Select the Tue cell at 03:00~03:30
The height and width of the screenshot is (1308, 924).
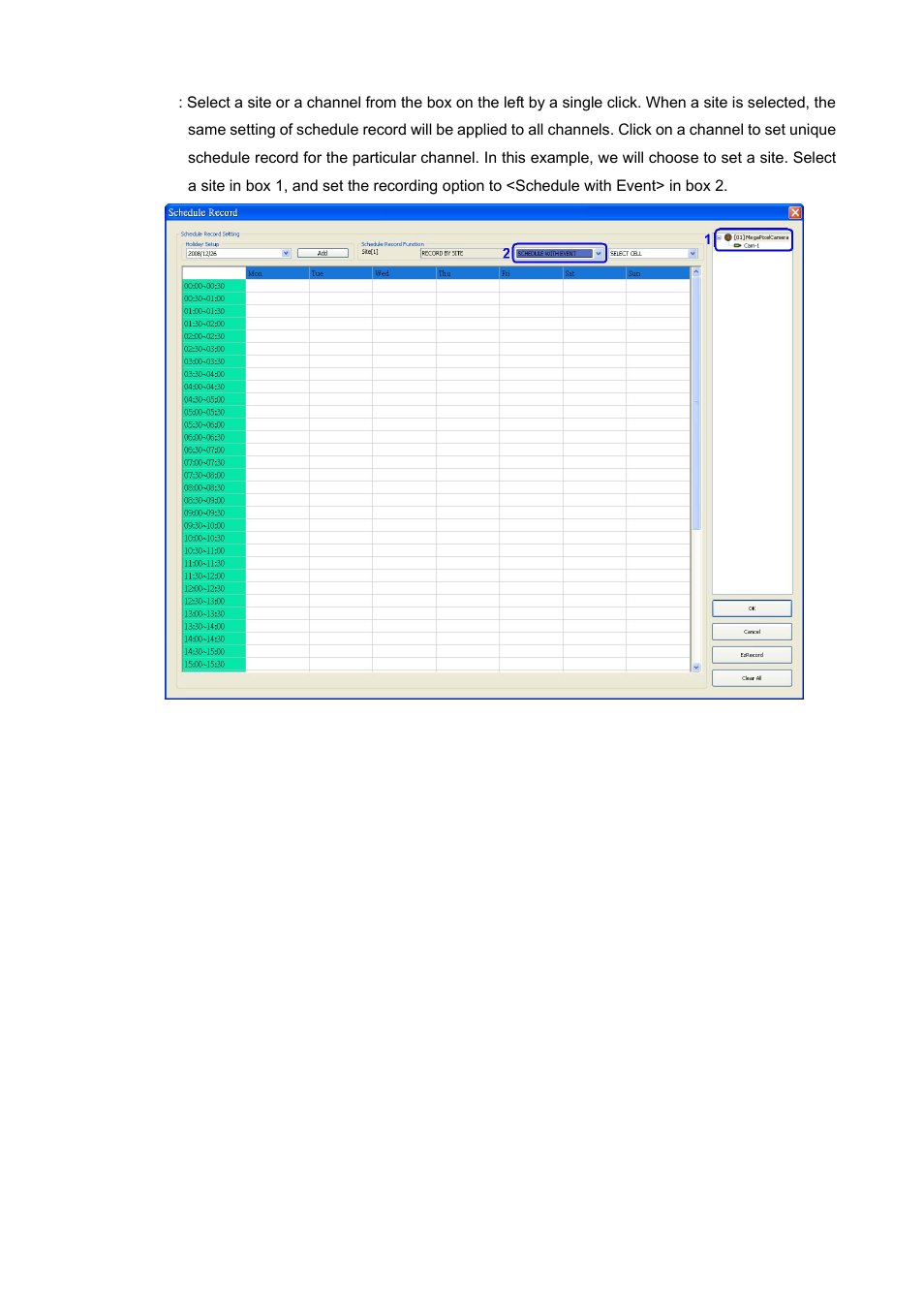point(341,361)
